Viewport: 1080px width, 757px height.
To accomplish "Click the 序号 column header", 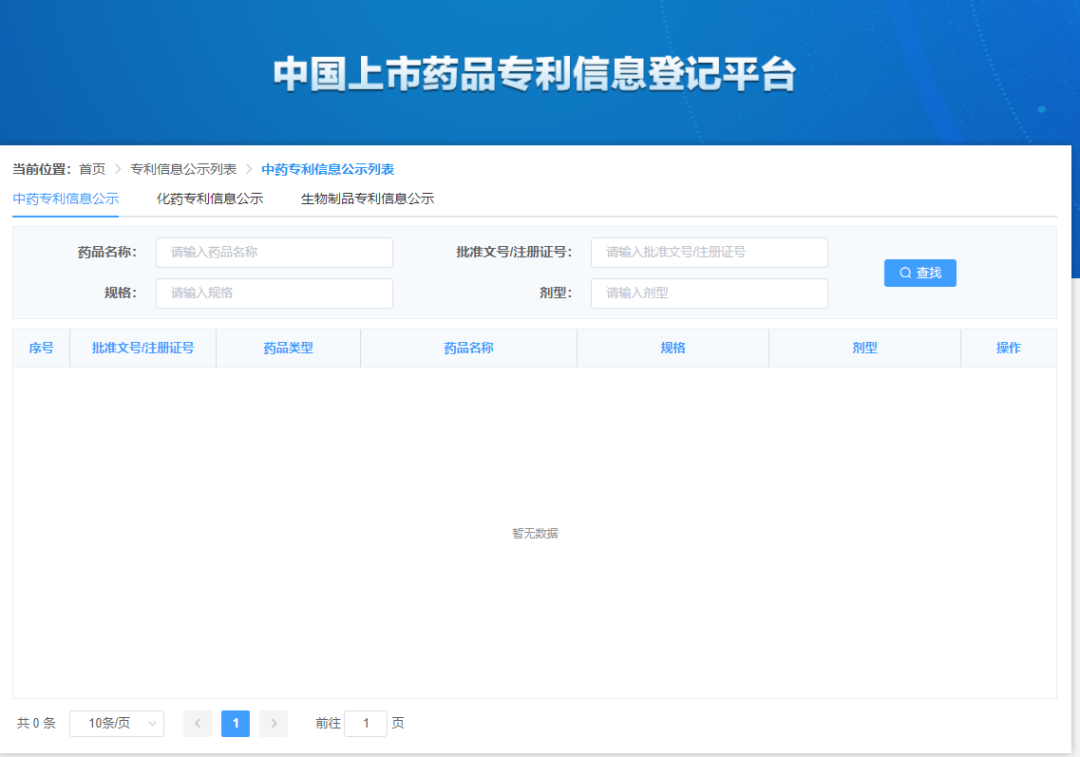I will pyautogui.click(x=41, y=349).
